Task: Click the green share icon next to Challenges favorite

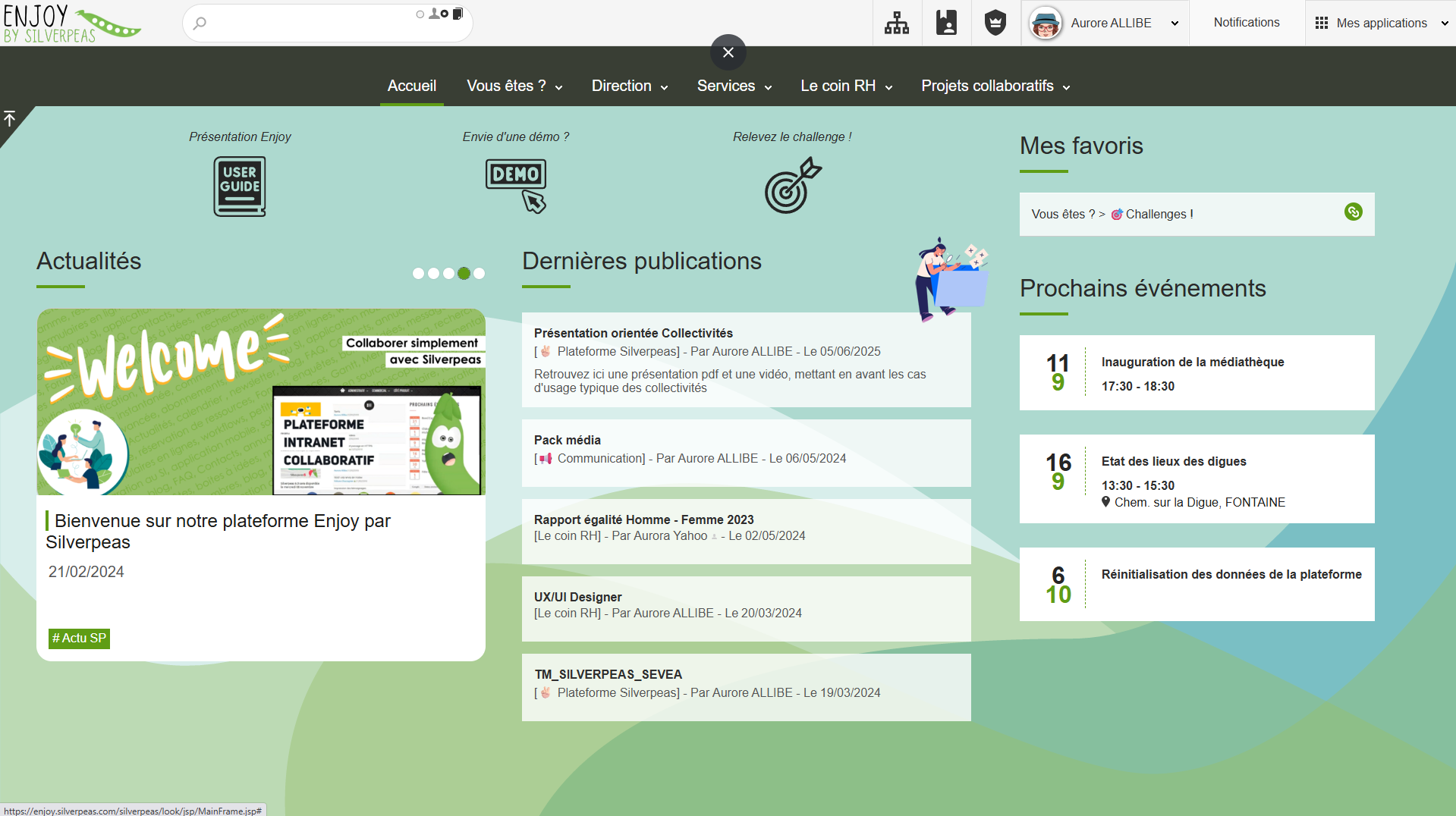Action: pyautogui.click(x=1354, y=213)
